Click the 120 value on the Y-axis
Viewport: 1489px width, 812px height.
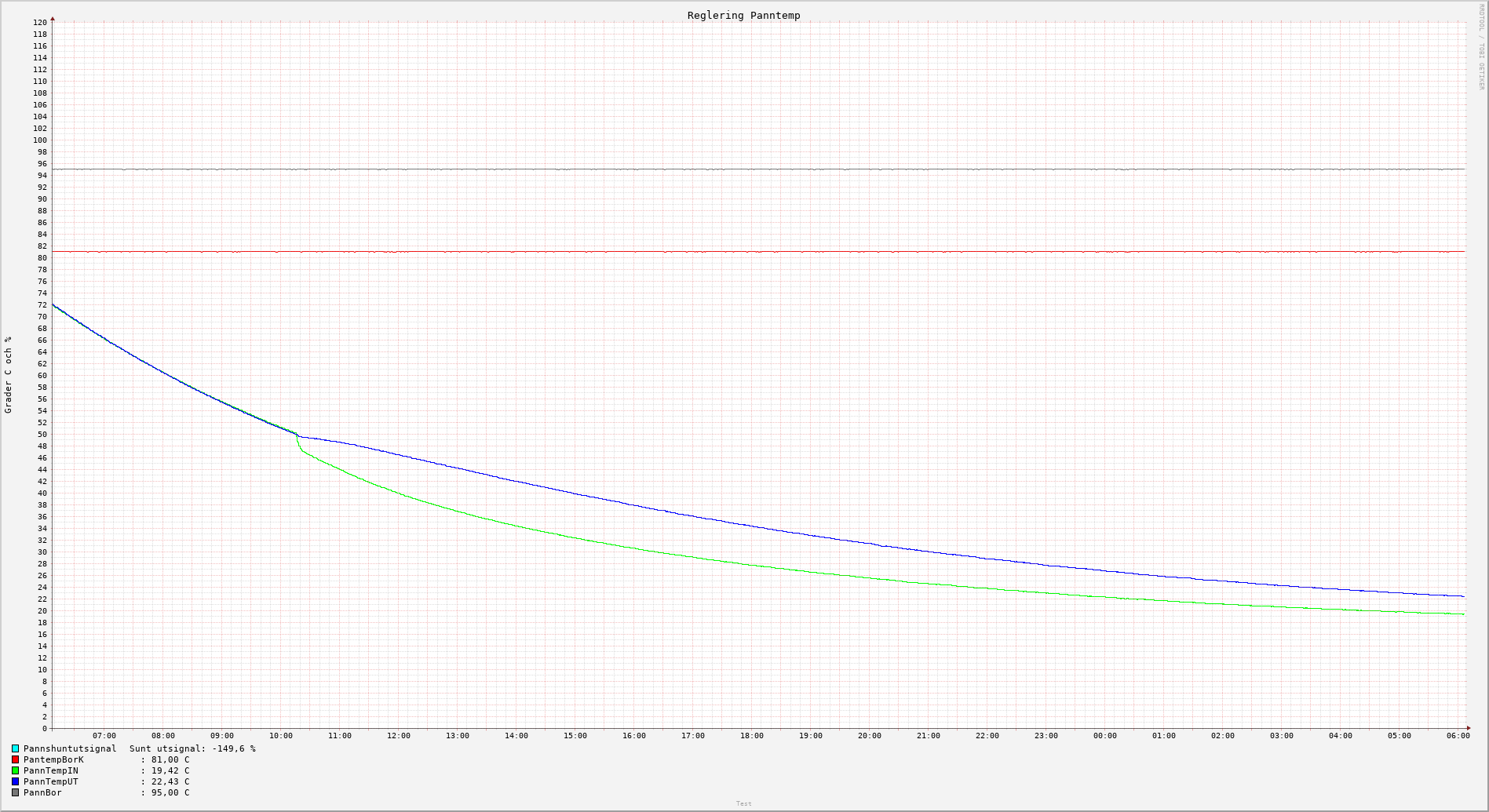tap(40, 23)
